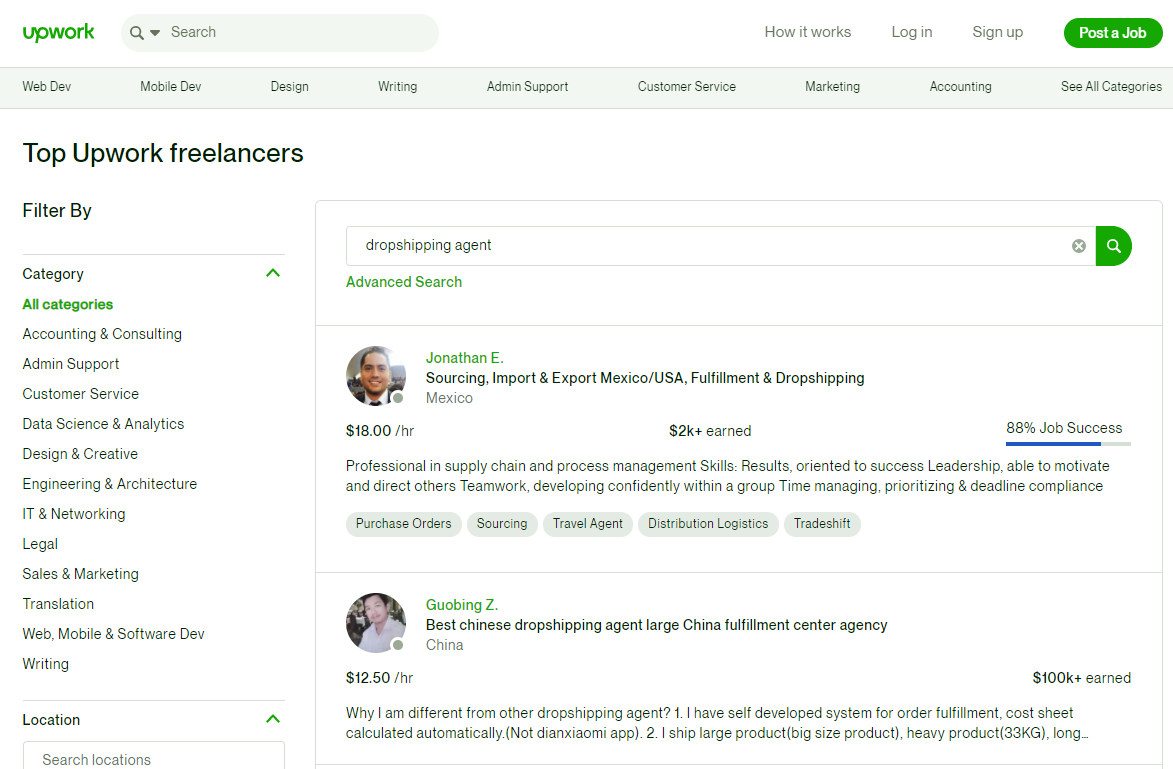Open Guobing Z. profile name link

pyautogui.click(x=461, y=605)
